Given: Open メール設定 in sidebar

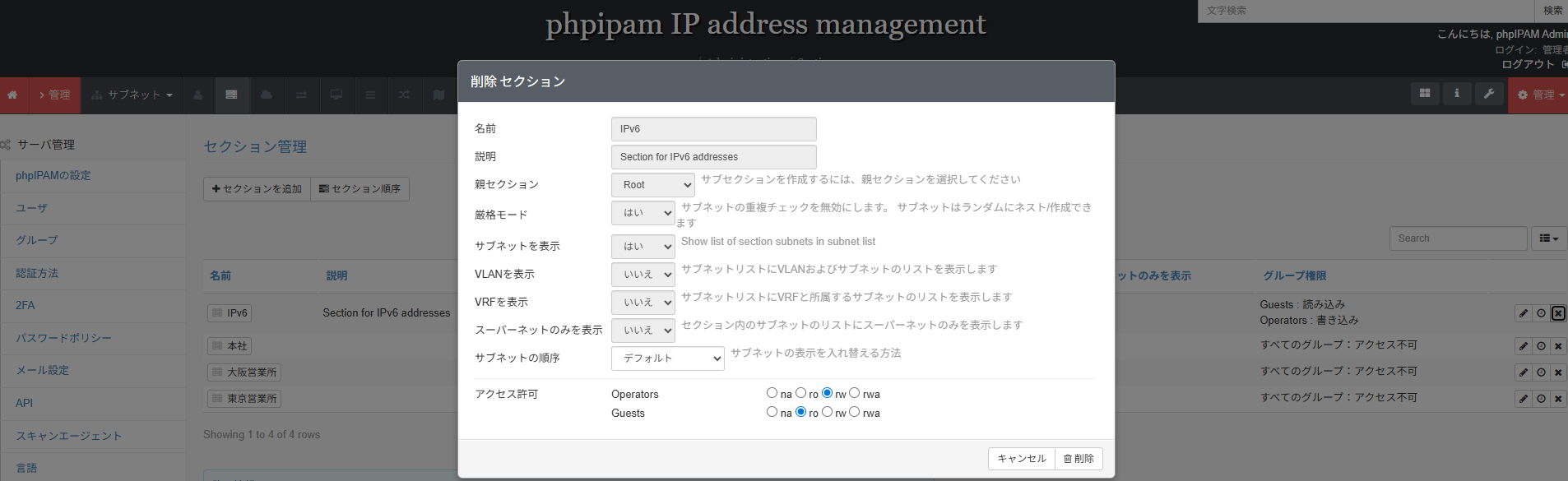Looking at the screenshot, I should 43,371.
